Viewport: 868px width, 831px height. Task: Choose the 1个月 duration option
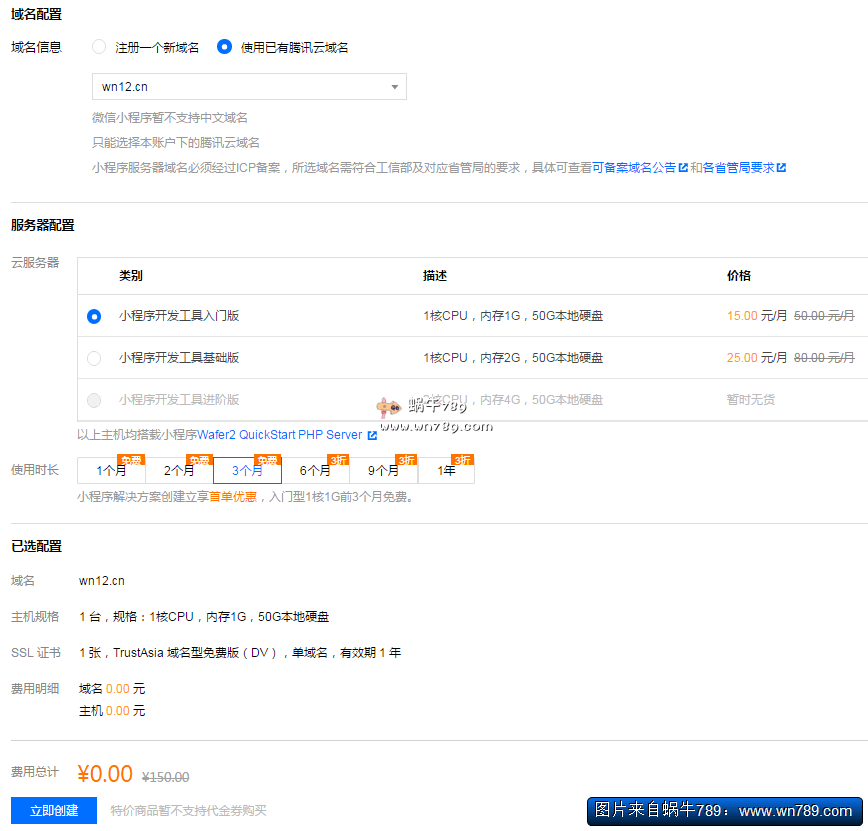coord(111,470)
